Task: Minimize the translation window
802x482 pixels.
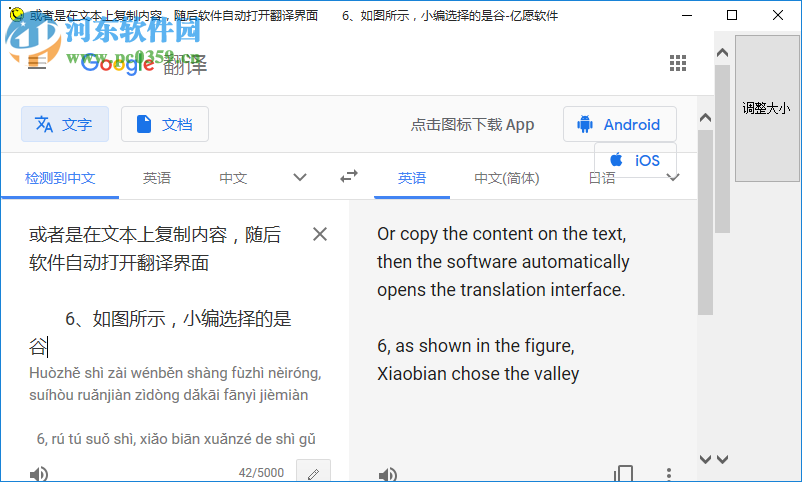Action: (687, 15)
